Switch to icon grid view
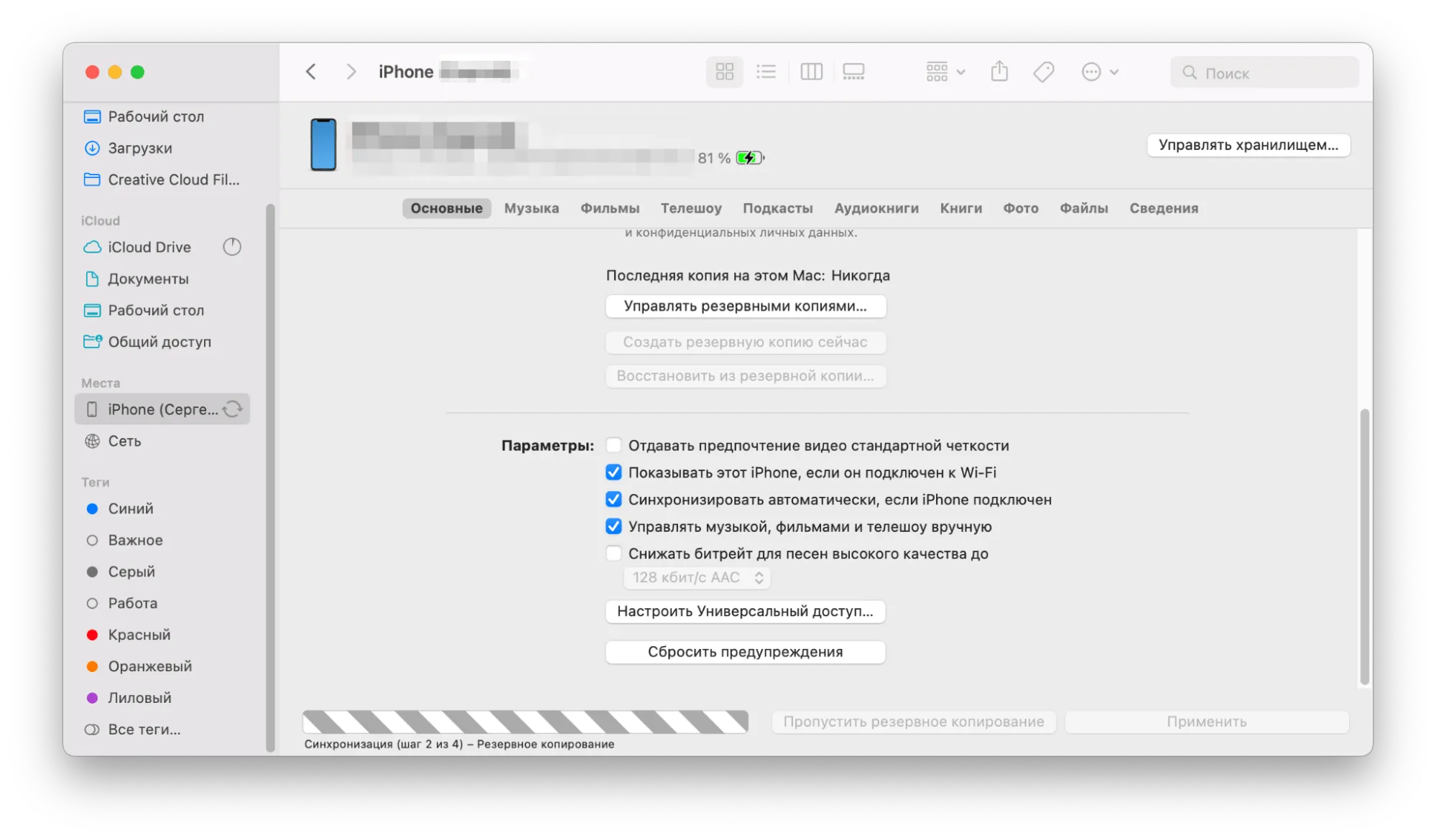The width and height of the screenshot is (1436, 840). tap(724, 72)
